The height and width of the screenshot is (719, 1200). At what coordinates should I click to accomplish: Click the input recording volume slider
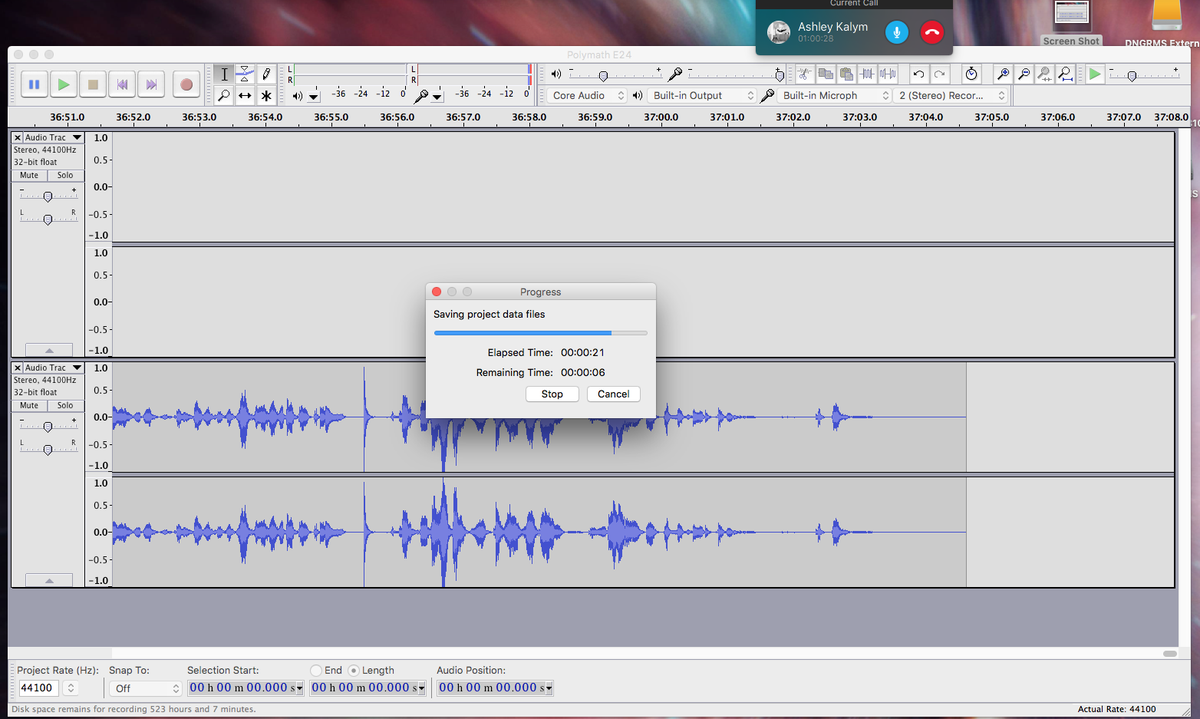[738, 74]
